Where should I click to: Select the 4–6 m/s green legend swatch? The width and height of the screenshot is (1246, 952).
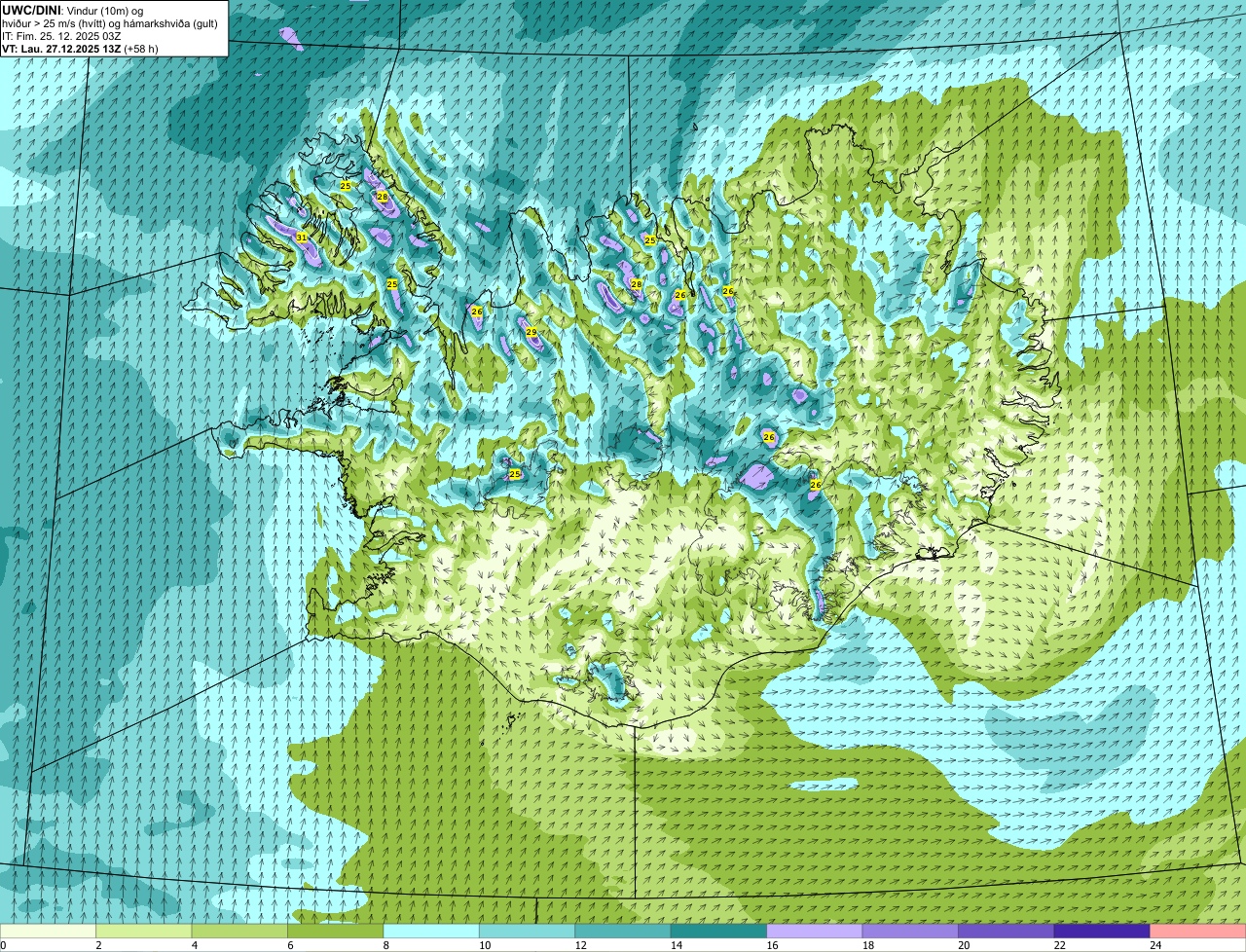point(239,932)
